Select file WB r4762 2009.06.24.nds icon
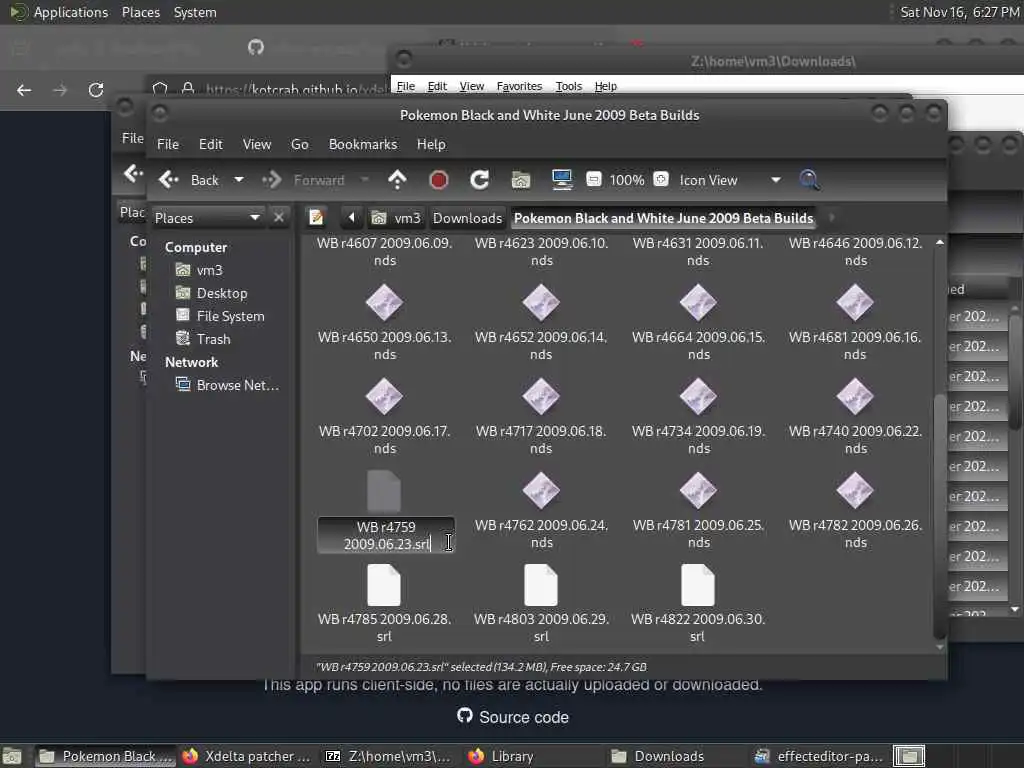Viewport: 1024px width, 768px height. click(x=541, y=491)
